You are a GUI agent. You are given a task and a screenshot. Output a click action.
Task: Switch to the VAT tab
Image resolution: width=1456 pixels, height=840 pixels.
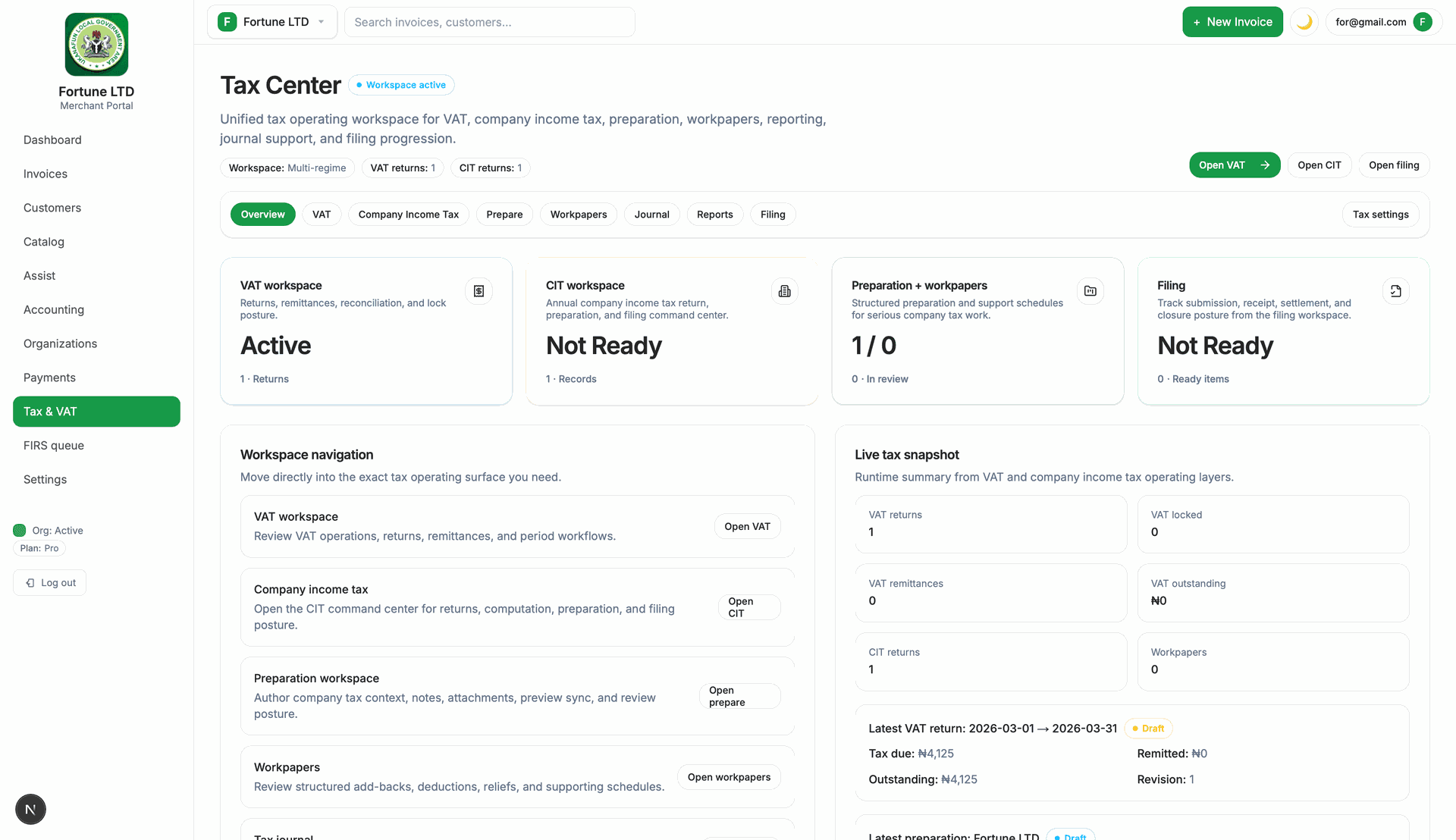pyautogui.click(x=322, y=215)
